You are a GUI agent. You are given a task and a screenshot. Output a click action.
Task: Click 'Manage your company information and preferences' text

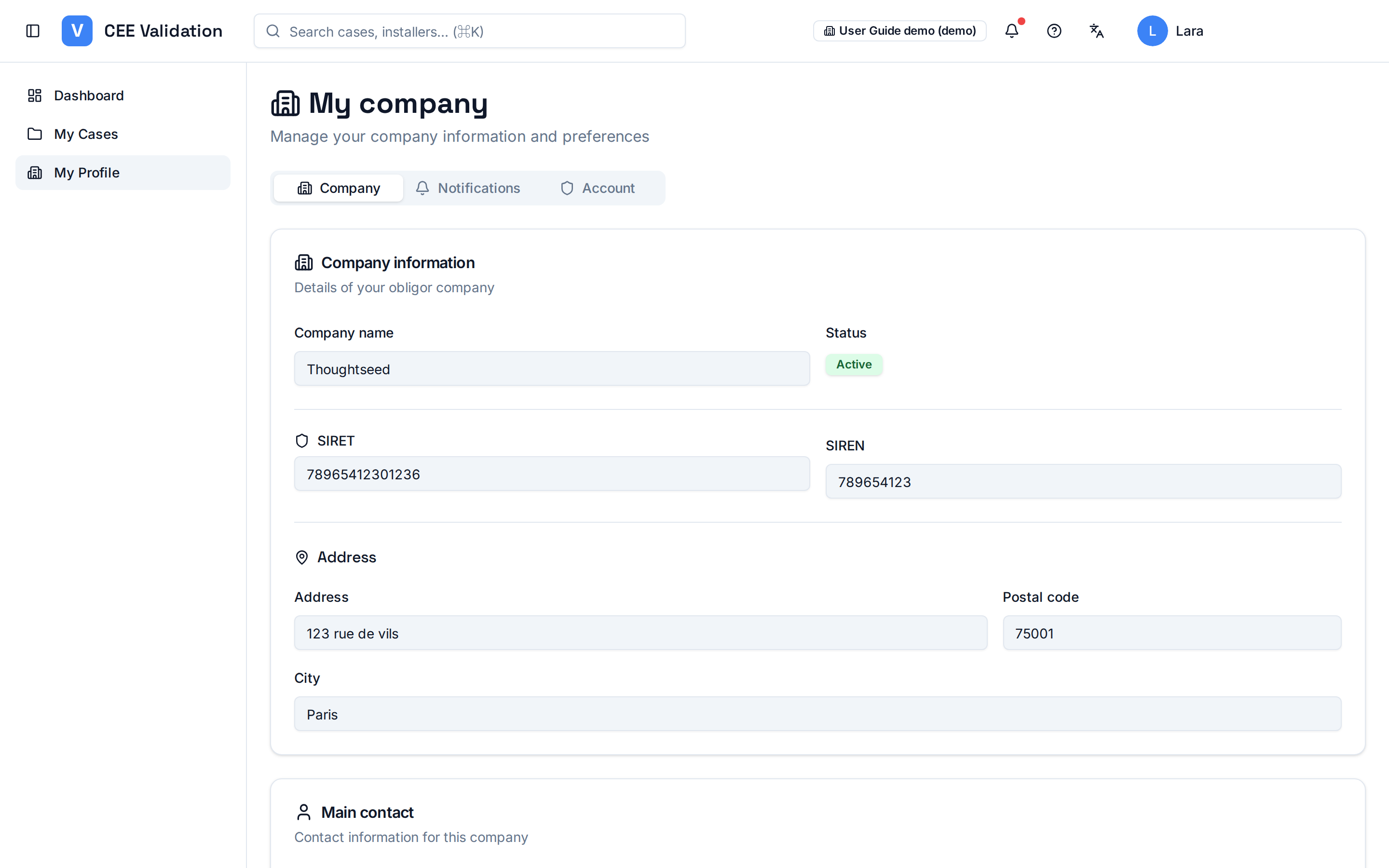pos(460,136)
